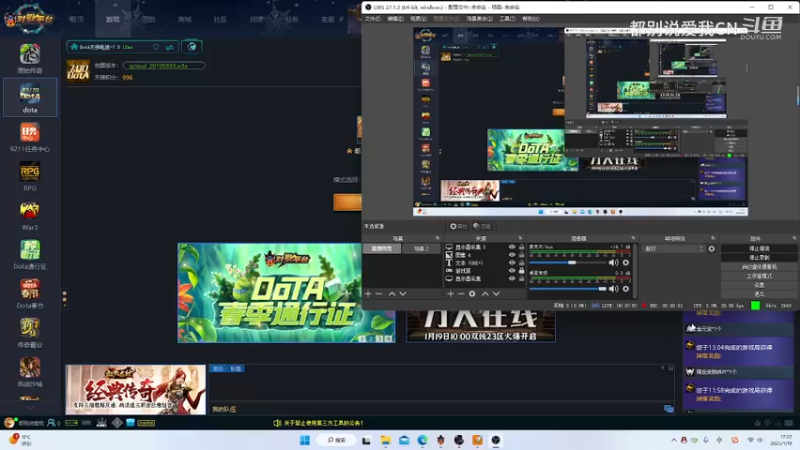The height and width of the screenshot is (450, 800).
Task: Move the OBS source down
Action: click(496, 294)
